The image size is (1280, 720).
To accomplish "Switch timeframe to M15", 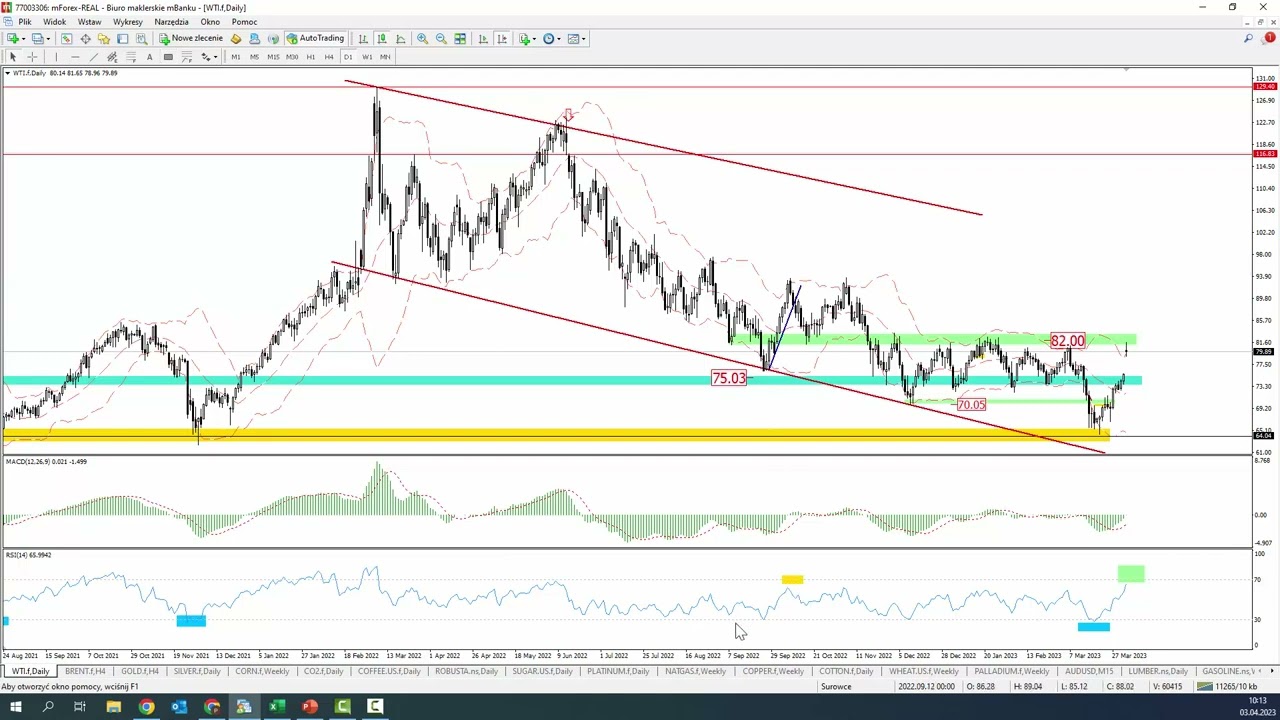I will pos(273,57).
